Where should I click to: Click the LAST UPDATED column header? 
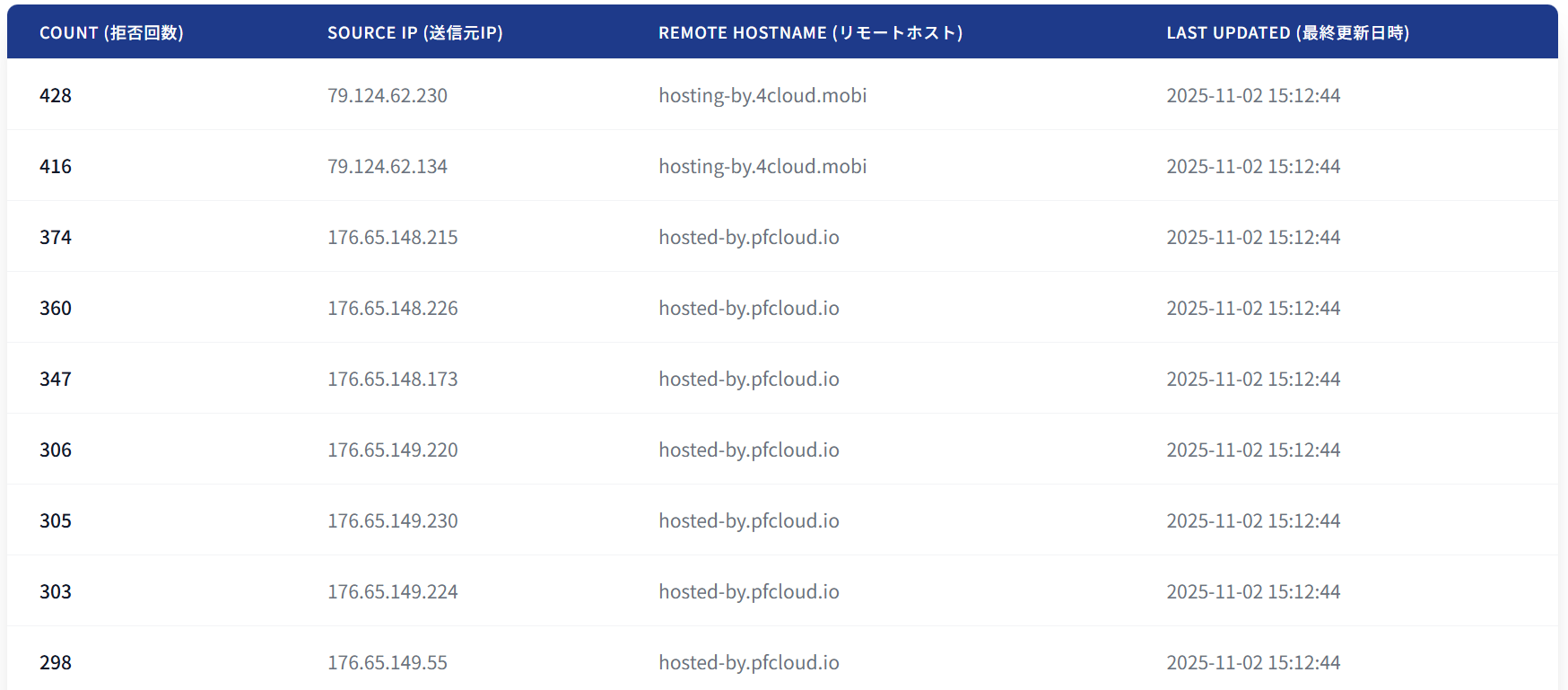(1287, 33)
